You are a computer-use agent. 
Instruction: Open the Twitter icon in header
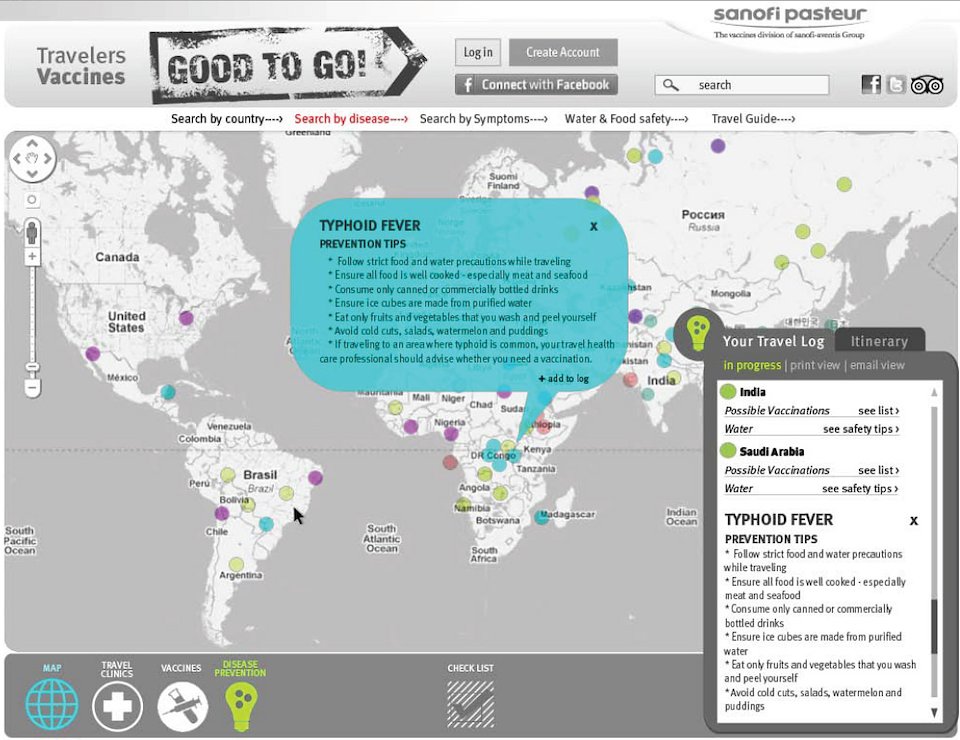tap(896, 84)
